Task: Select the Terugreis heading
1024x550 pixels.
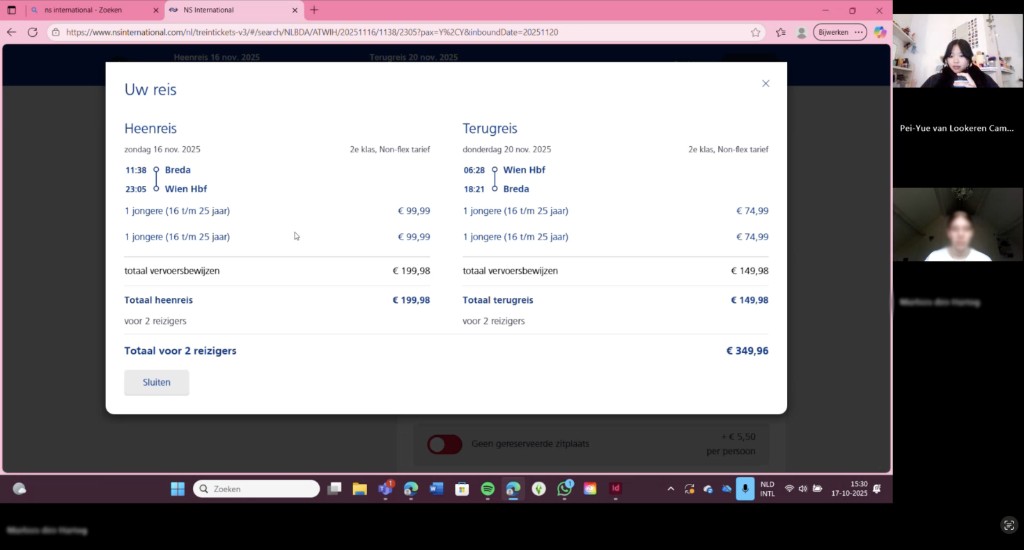Action: [x=490, y=129]
